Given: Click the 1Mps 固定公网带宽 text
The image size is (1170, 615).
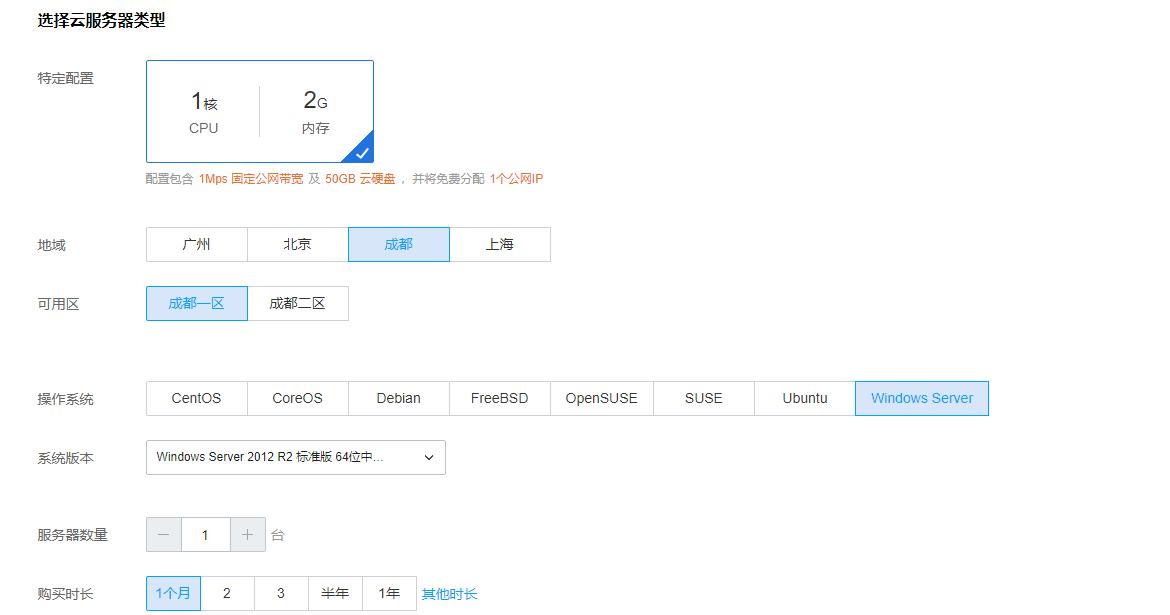Looking at the screenshot, I should pos(251,179).
